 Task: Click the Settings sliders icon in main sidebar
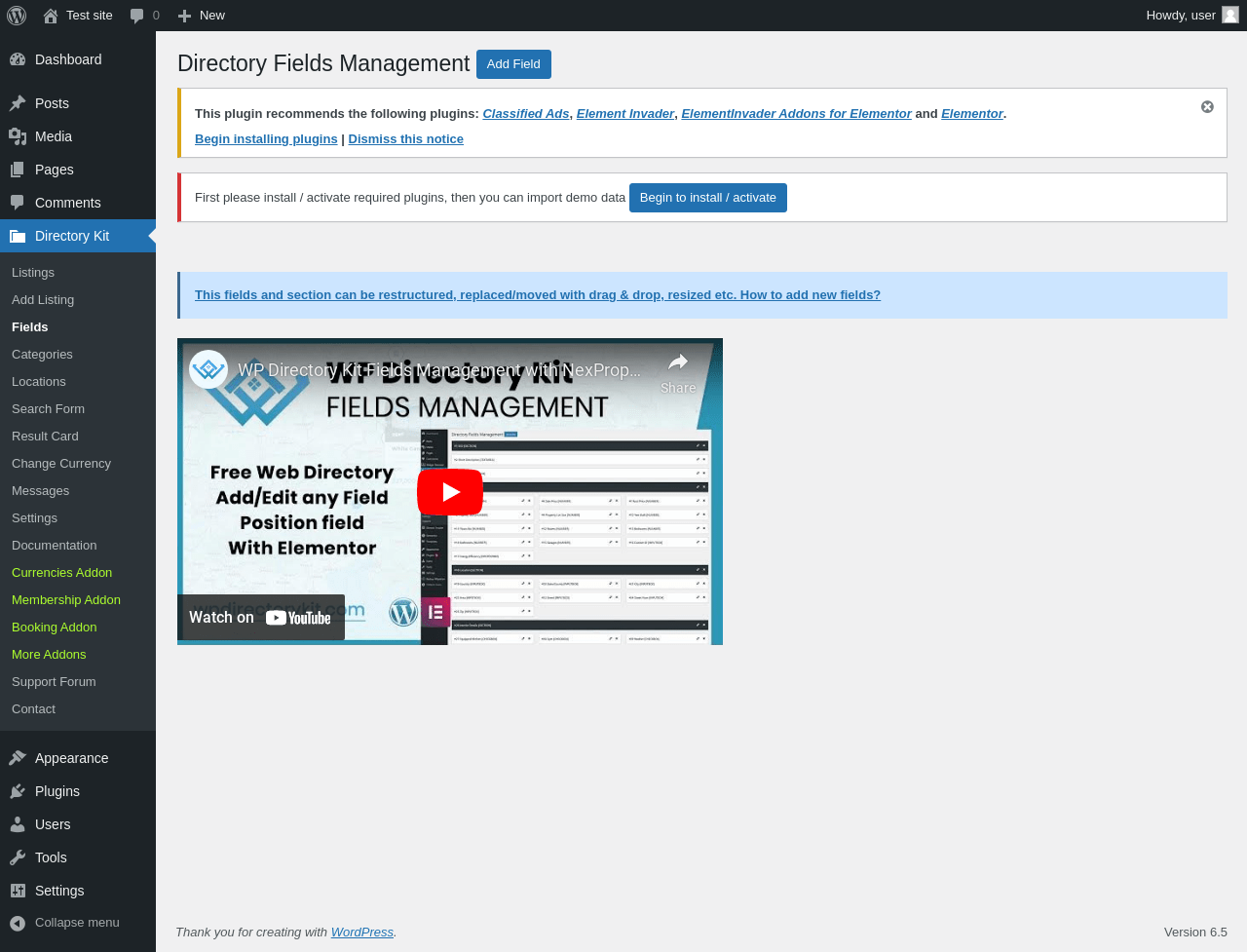[18, 891]
